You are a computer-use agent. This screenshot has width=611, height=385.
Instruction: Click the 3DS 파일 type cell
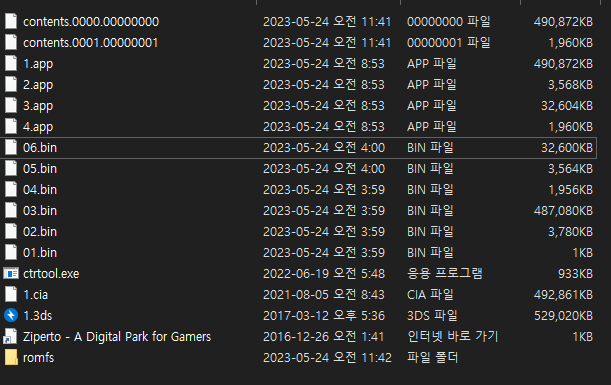(x=432, y=316)
